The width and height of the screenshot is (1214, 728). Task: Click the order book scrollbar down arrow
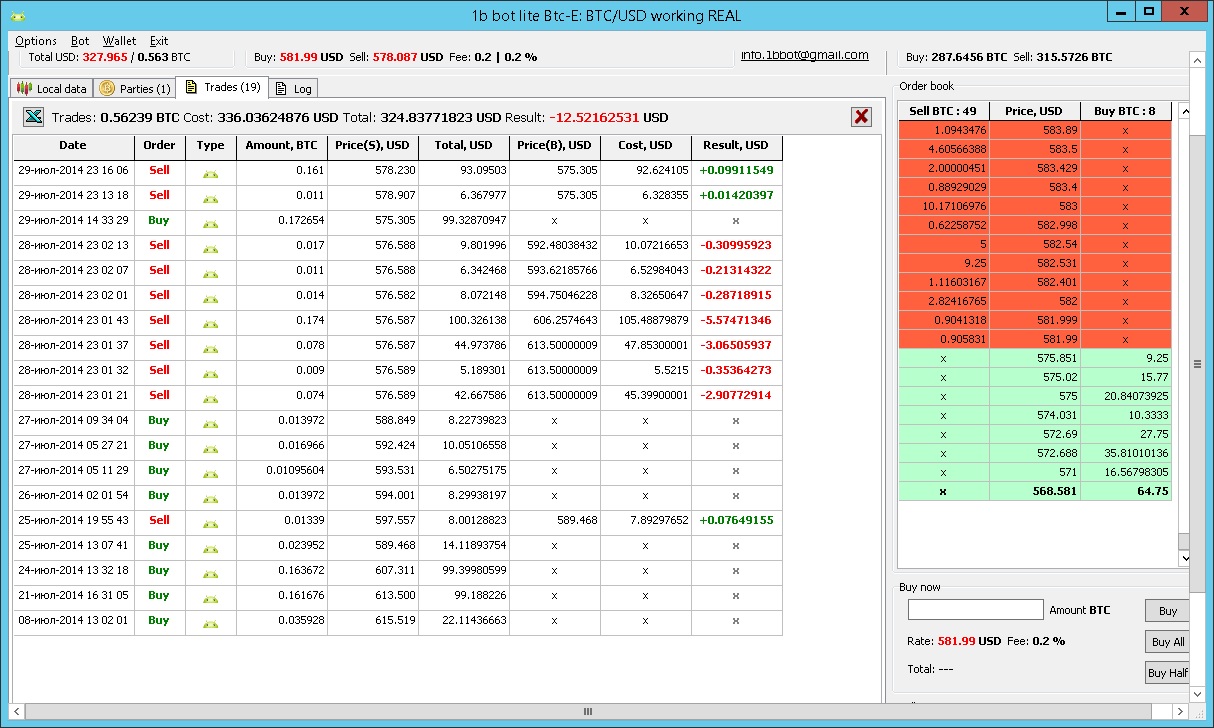[1184, 558]
